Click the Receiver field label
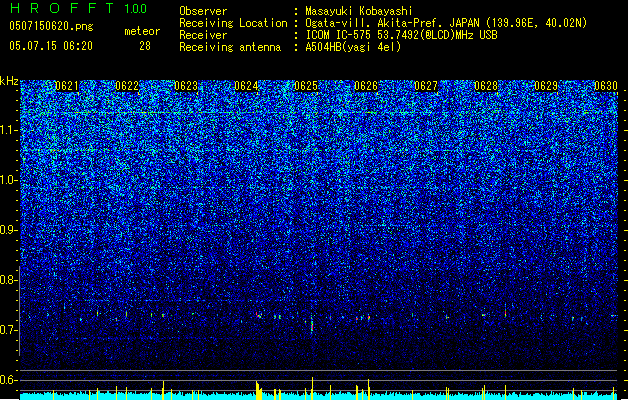 [203, 35]
